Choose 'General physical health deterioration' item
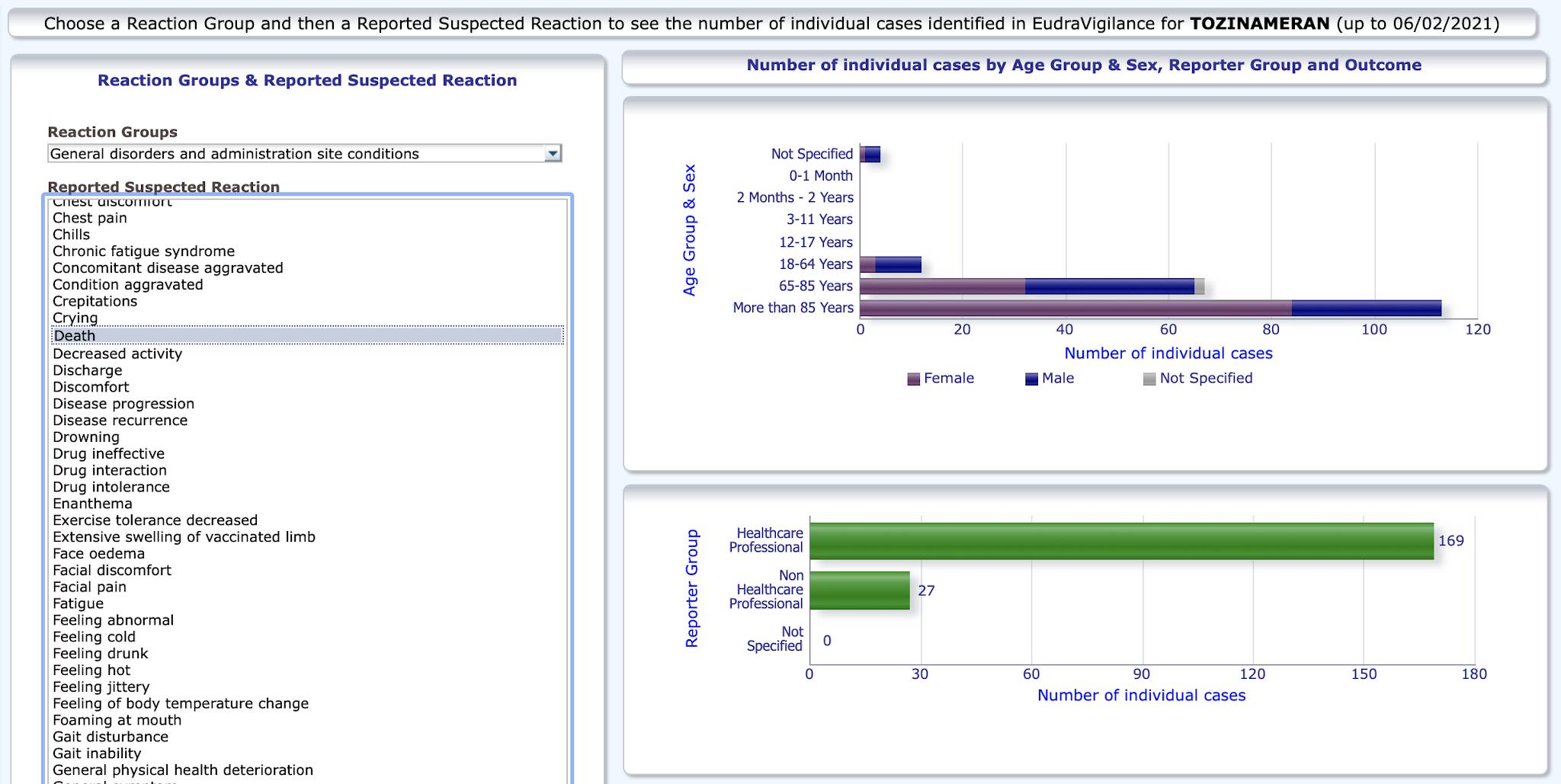Screen dimensions: 1561x784 [183, 770]
